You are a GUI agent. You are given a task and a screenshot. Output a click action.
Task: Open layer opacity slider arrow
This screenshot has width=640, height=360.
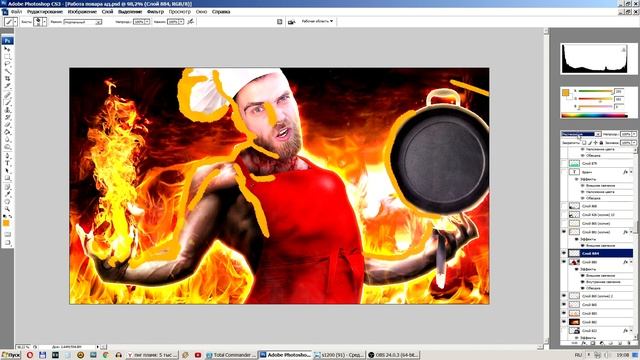point(634,134)
